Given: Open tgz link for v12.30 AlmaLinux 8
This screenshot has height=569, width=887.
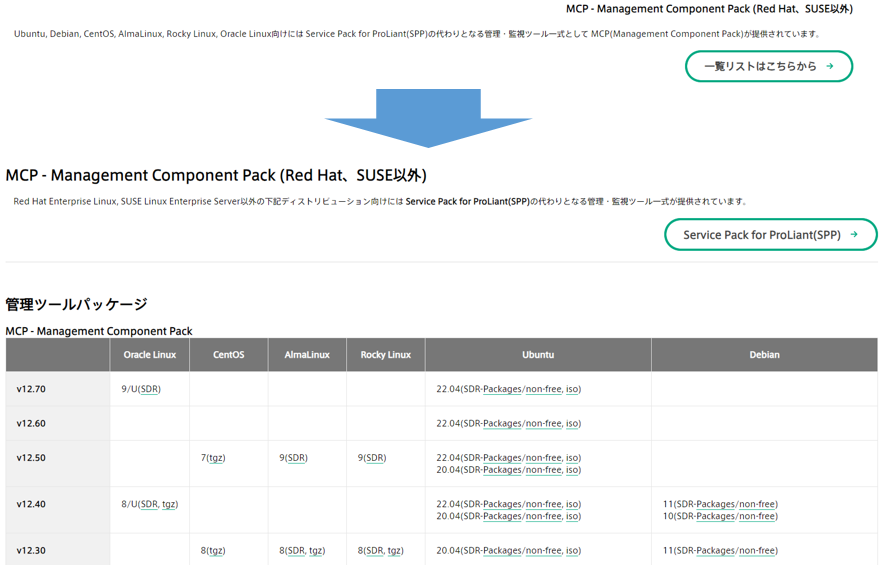Looking at the screenshot, I should pos(316,550).
